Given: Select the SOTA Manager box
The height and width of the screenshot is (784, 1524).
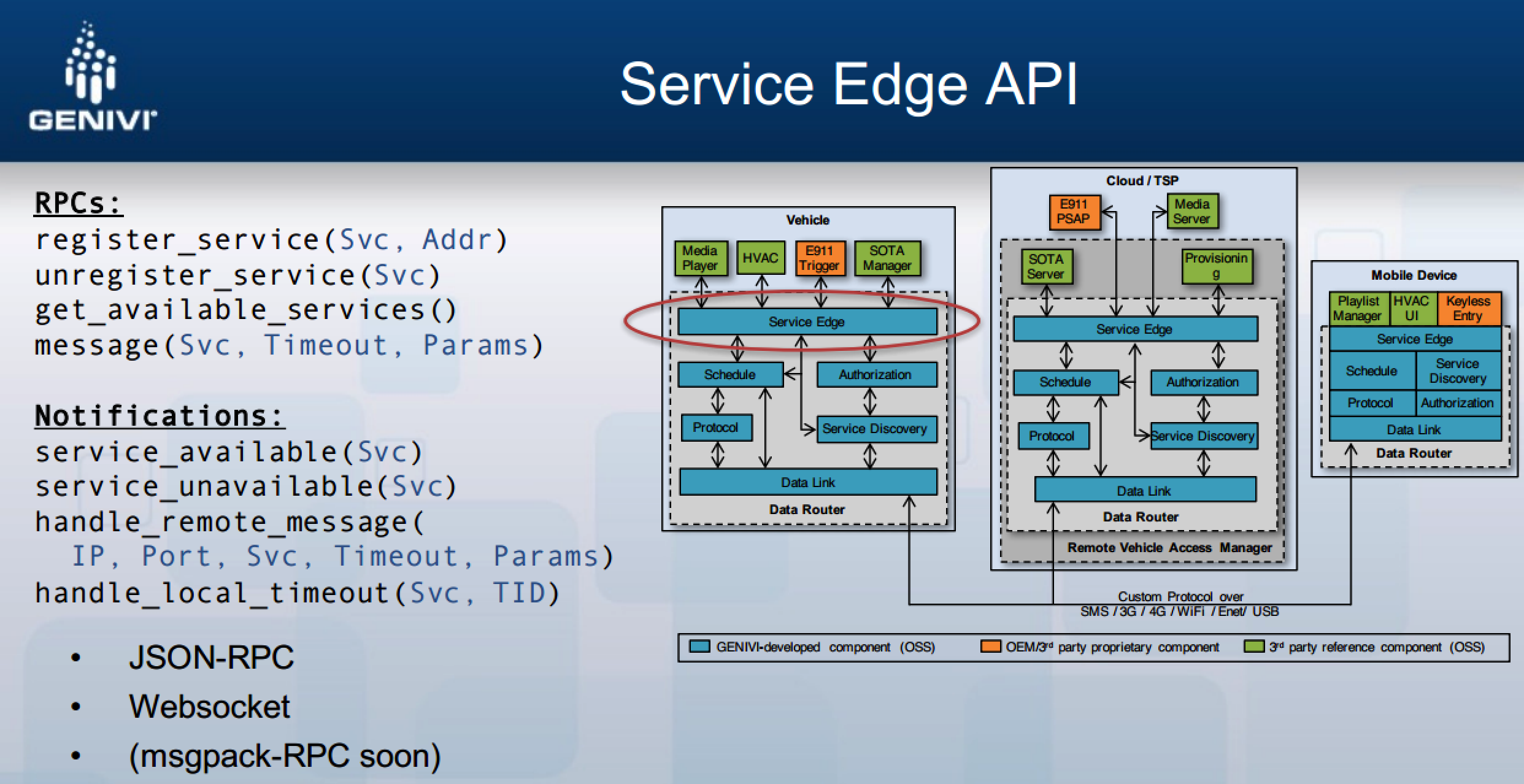Looking at the screenshot, I should click(x=887, y=258).
